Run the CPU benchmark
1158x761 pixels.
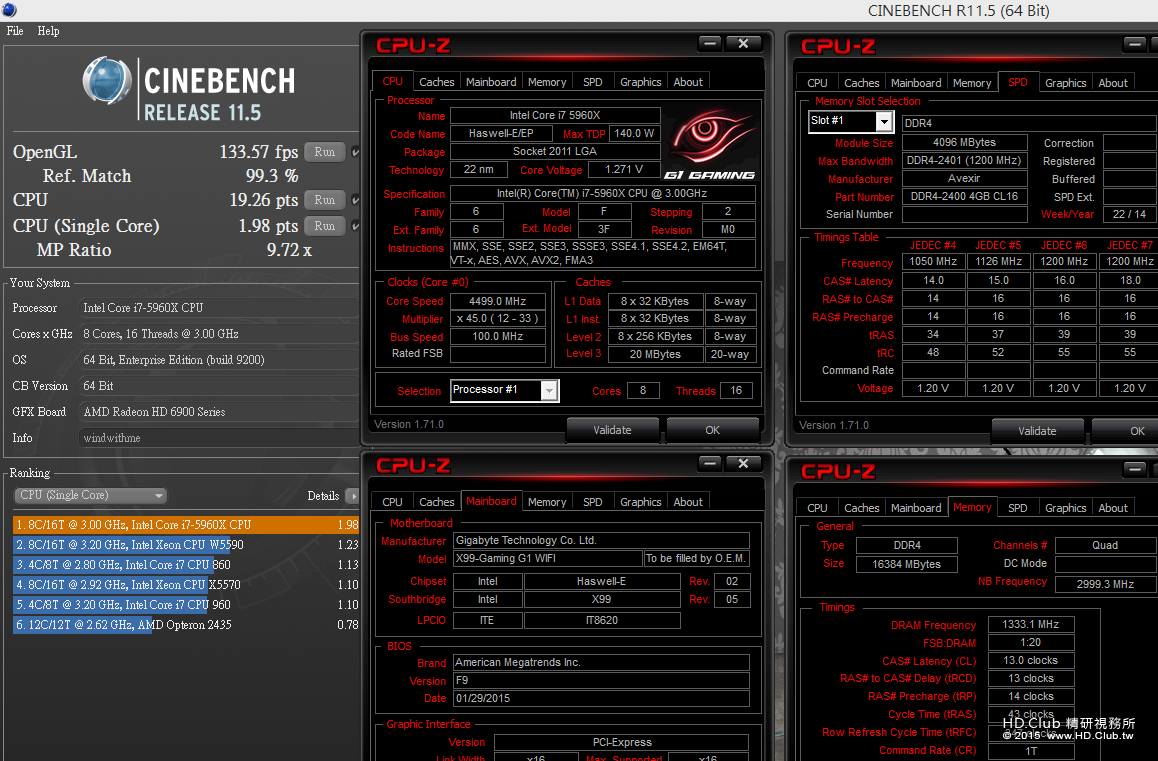(x=325, y=200)
